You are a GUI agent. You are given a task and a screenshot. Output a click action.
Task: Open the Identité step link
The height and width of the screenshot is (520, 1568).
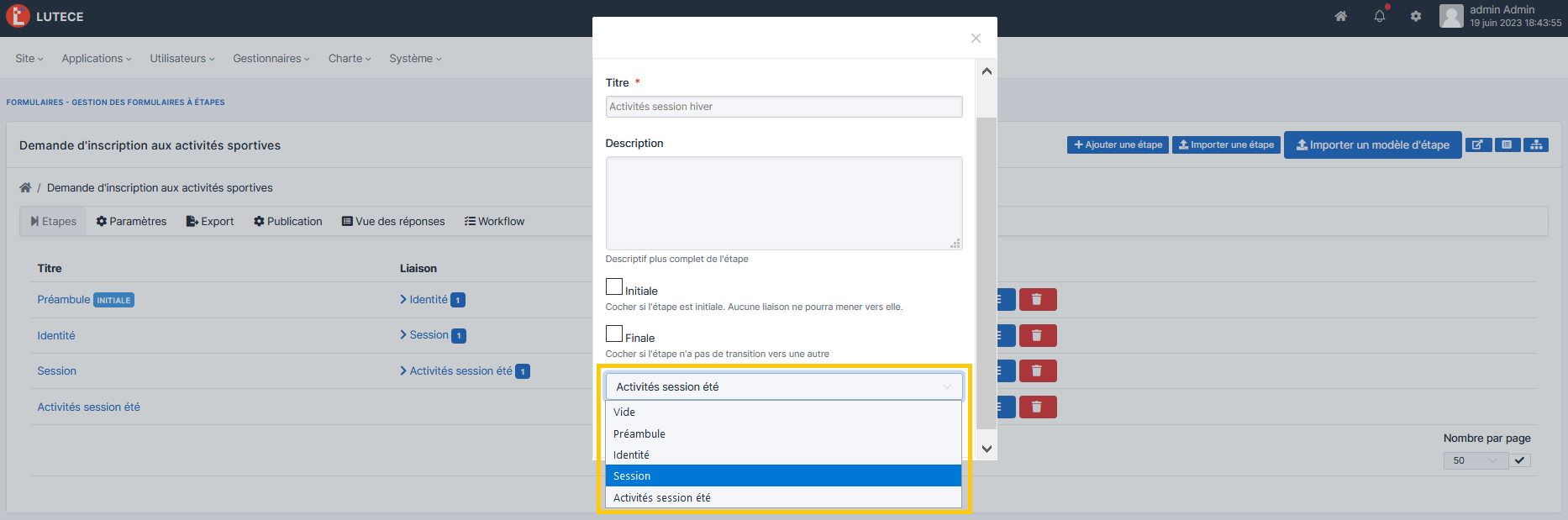(56, 336)
